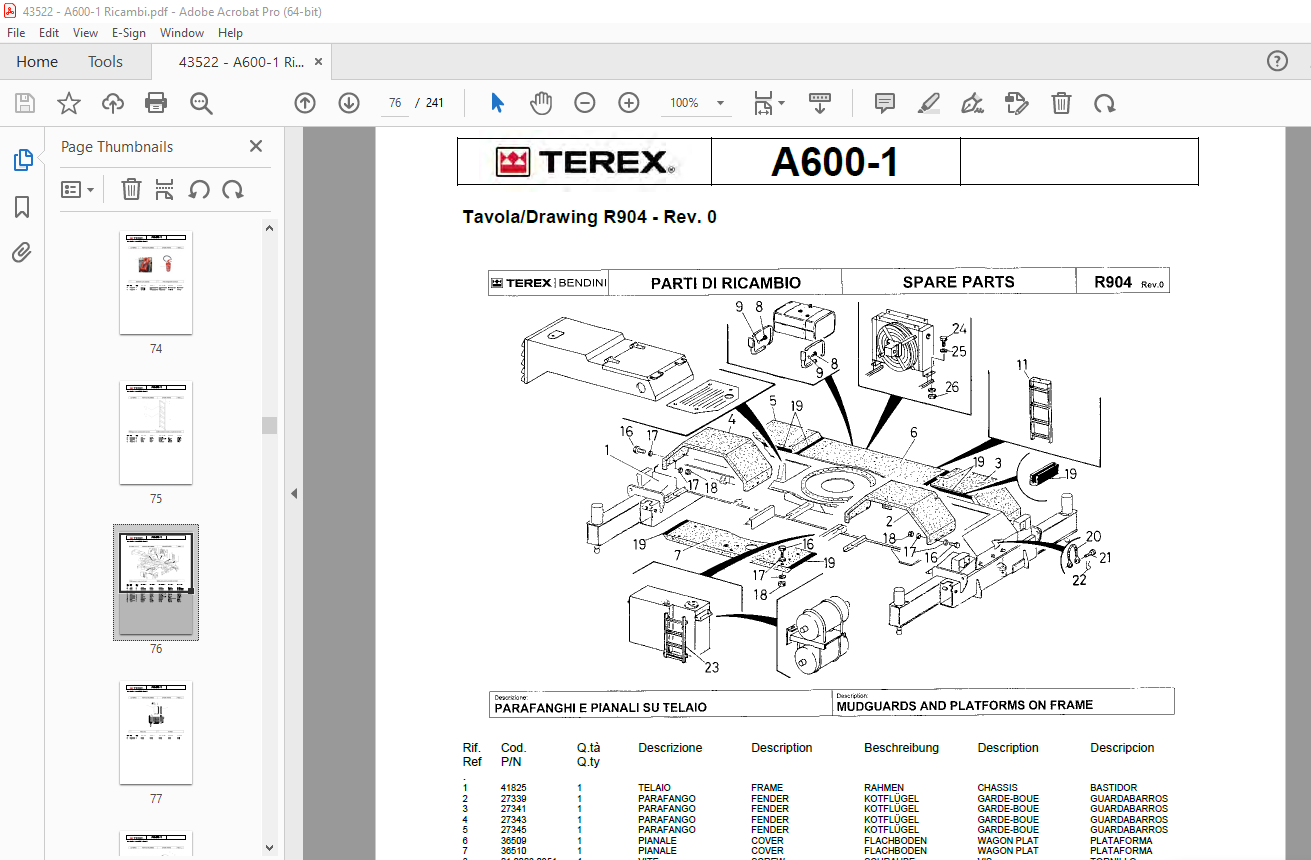Image resolution: width=1311 pixels, height=860 pixels.
Task: Click 'PARAFANGHI E PIANALI SU TELAIO' text
Action: point(600,707)
